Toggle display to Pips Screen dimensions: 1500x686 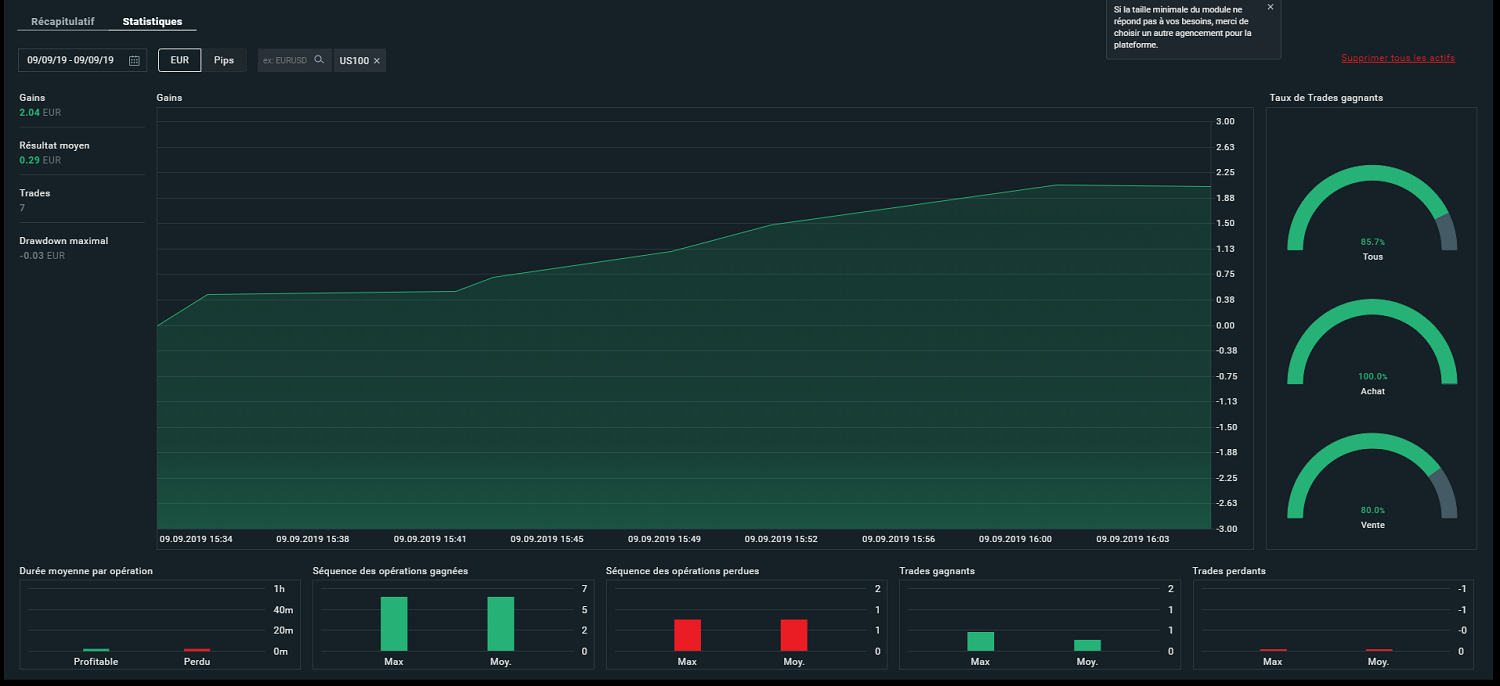pyautogui.click(x=224, y=60)
